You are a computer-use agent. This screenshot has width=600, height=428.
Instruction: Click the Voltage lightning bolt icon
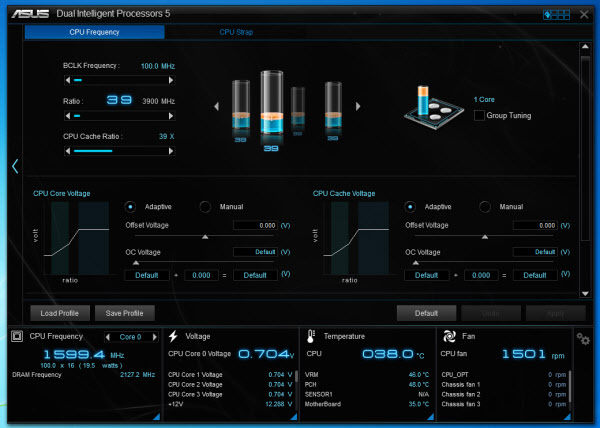(173, 336)
